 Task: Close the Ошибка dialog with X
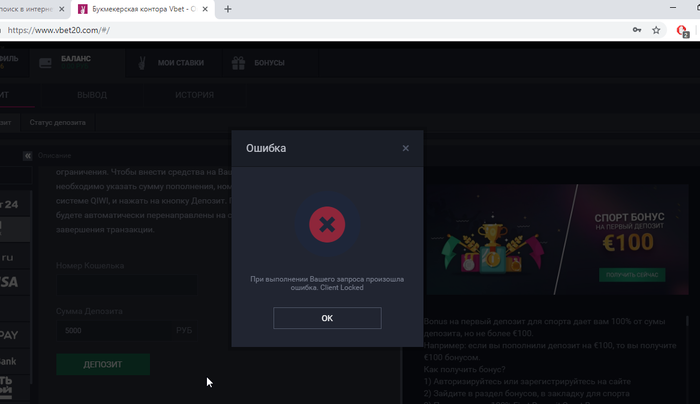[x=405, y=148]
